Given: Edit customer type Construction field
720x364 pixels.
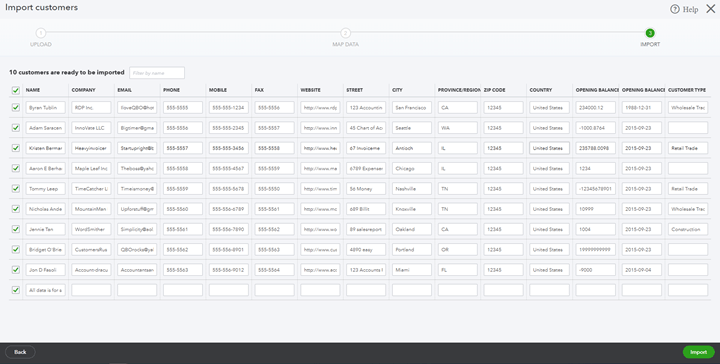Looking at the screenshot, I should click(x=688, y=229).
